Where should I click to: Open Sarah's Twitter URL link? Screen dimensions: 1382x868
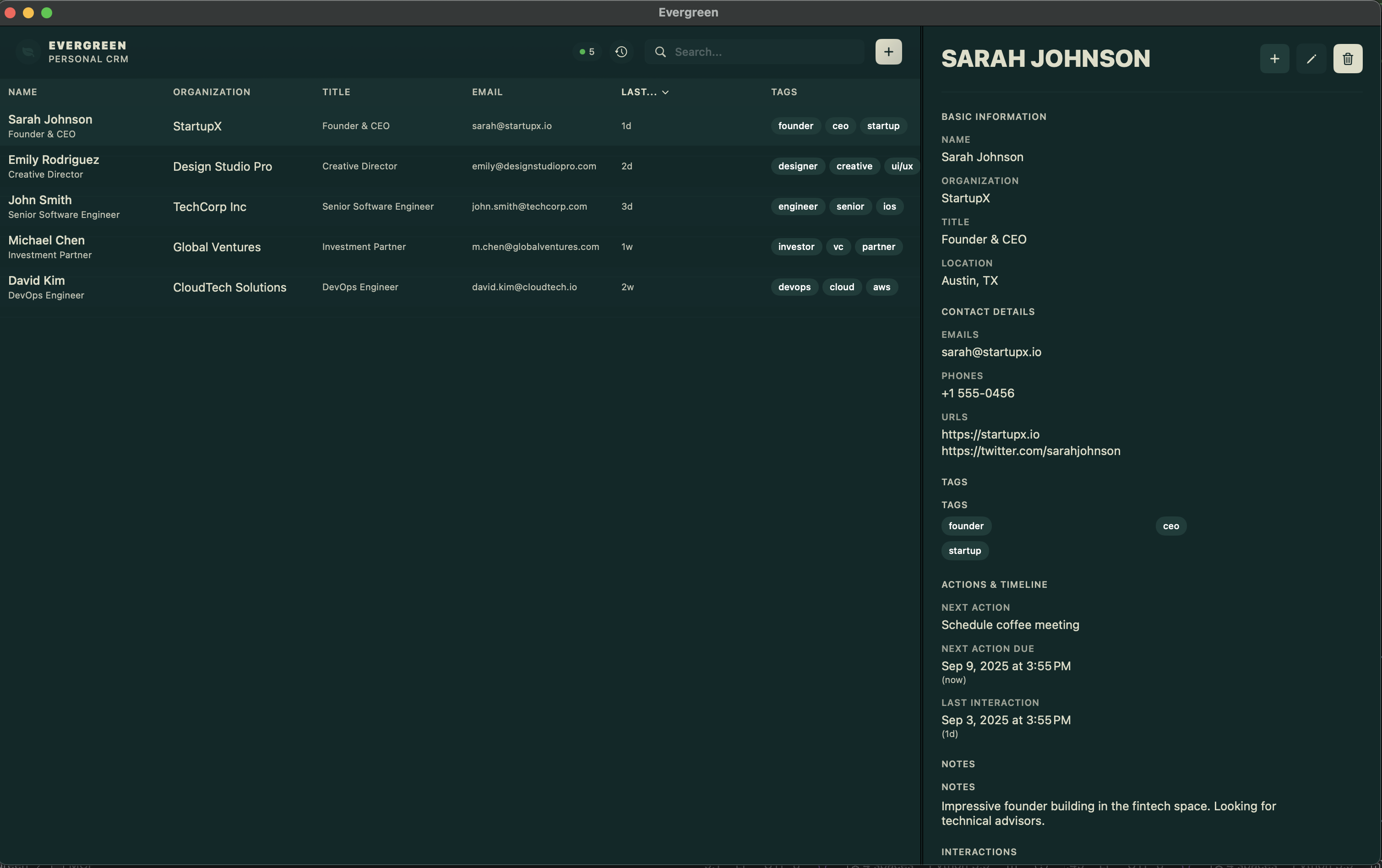[x=1030, y=451]
